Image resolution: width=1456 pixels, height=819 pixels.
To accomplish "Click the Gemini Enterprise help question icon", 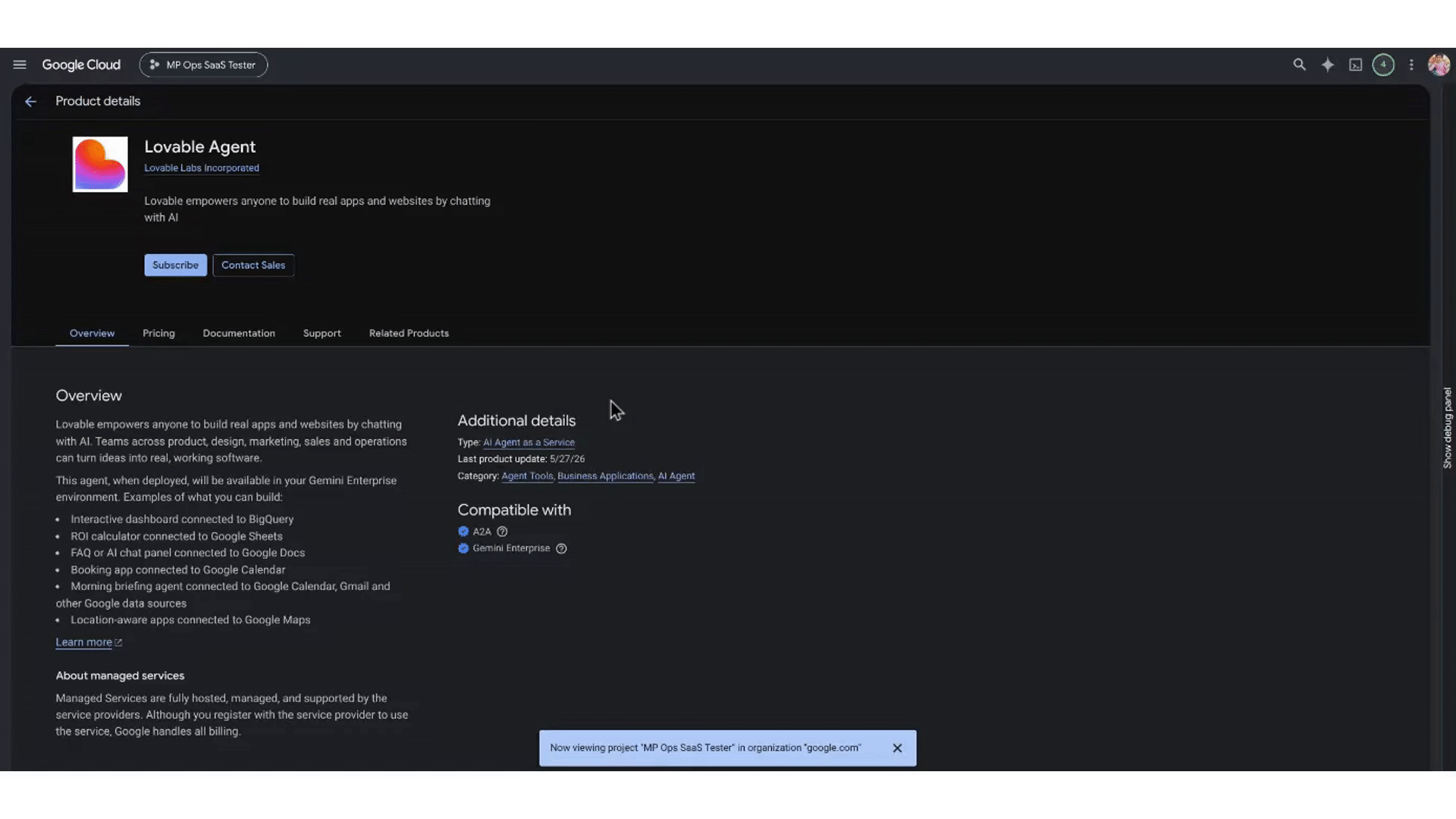I will click(561, 549).
